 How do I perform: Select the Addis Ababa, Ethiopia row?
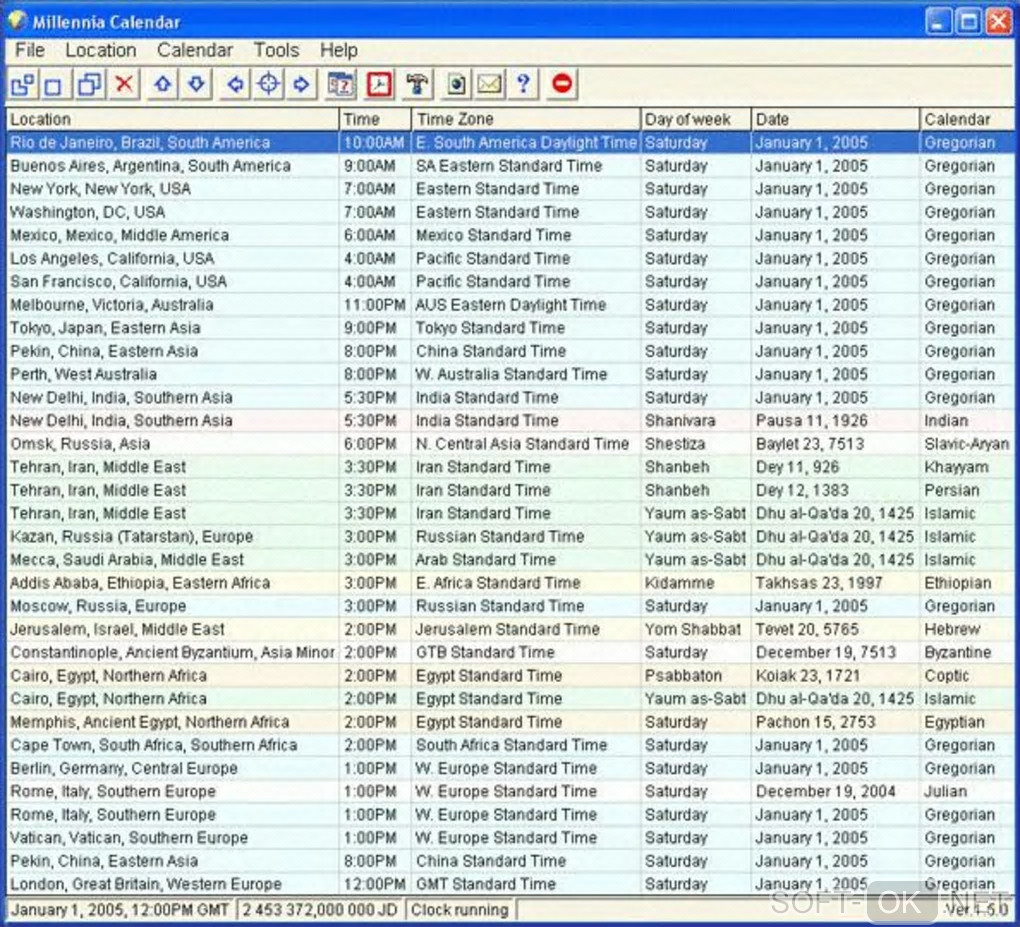510,583
